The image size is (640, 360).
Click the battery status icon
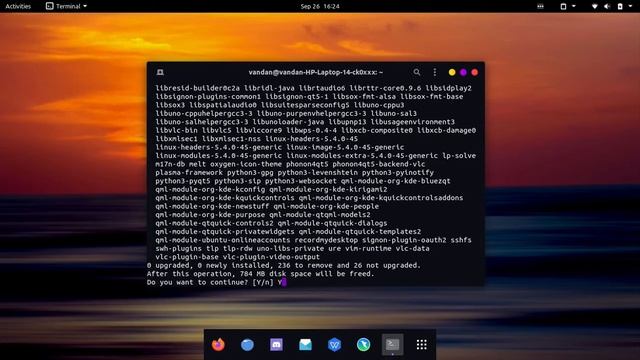[x=620, y=6]
